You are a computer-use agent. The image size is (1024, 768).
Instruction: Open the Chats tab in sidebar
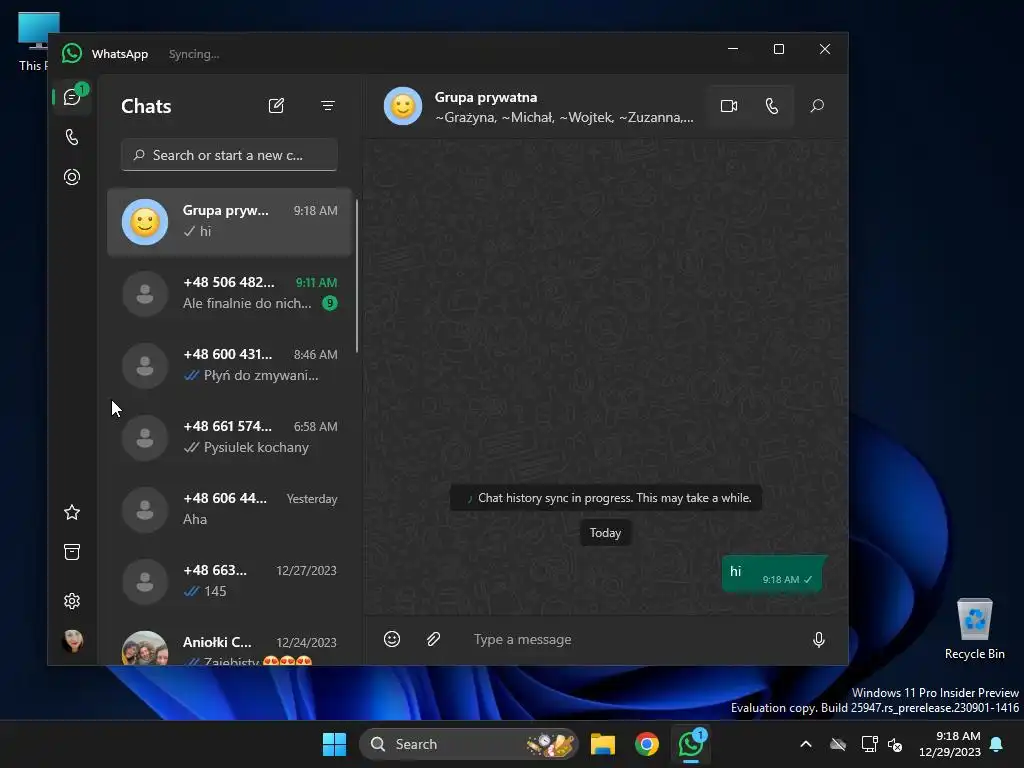pos(72,97)
